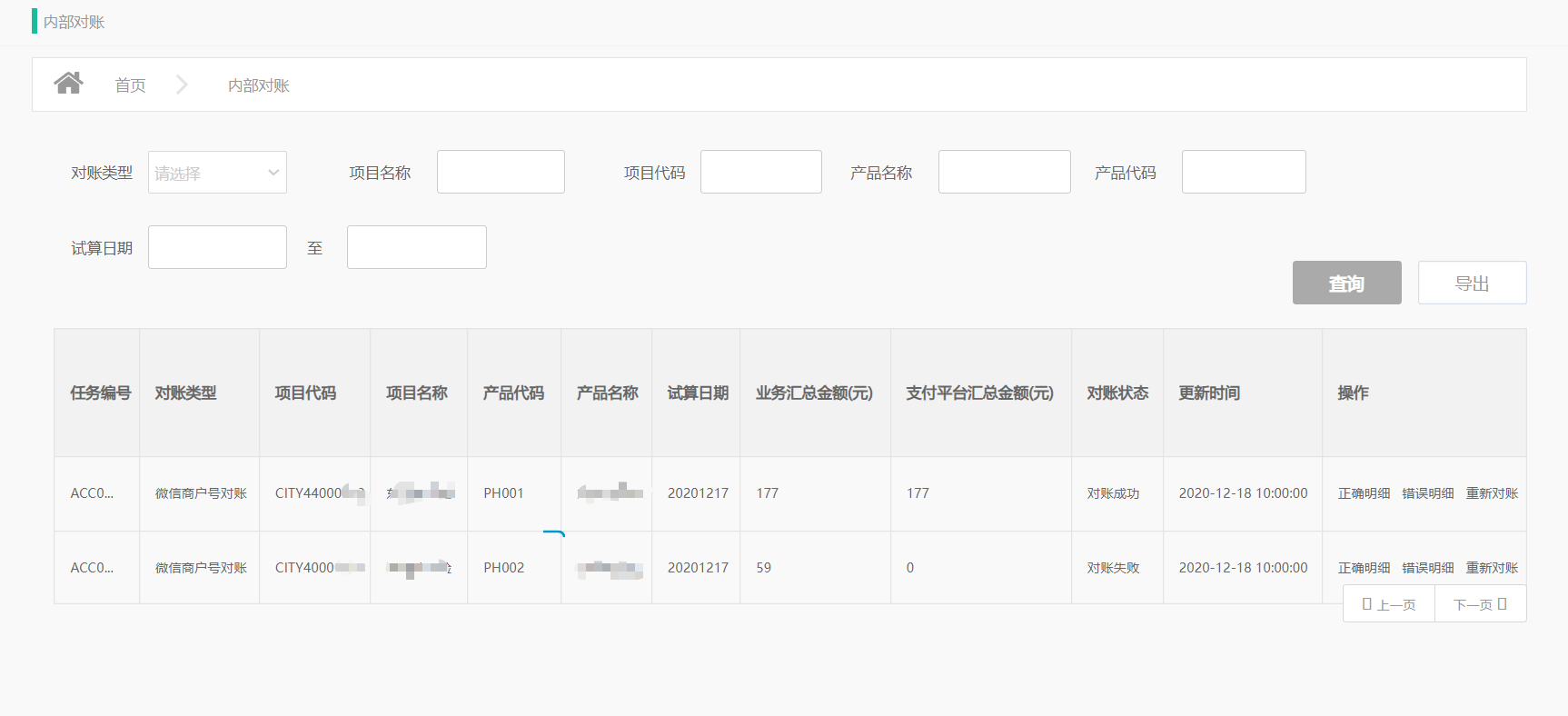This screenshot has height=716, width=1568.
Task: Click 试算日期 20201217 in PH001 row
Action: [699, 493]
